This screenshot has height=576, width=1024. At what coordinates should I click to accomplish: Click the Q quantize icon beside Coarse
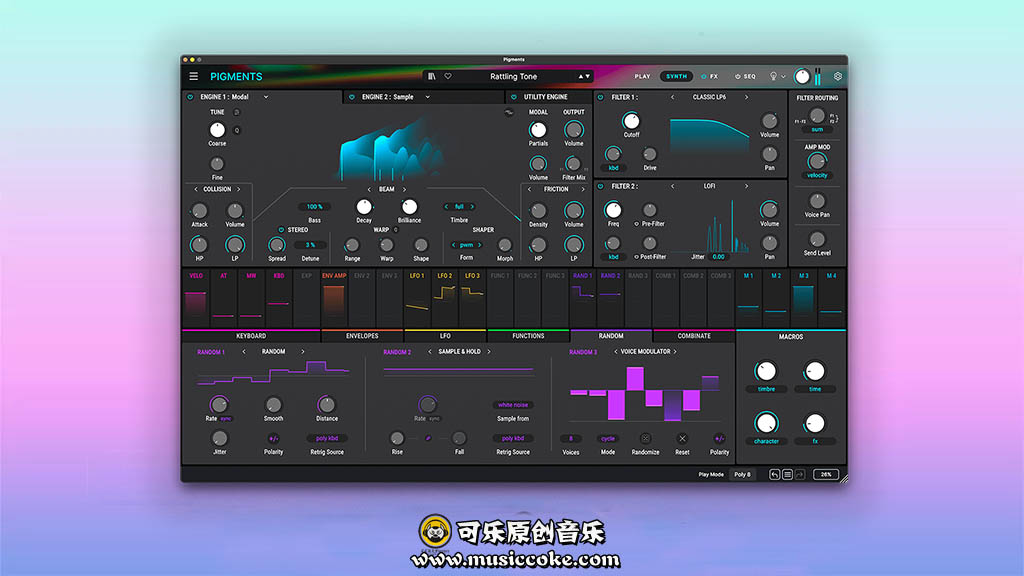coord(236,130)
